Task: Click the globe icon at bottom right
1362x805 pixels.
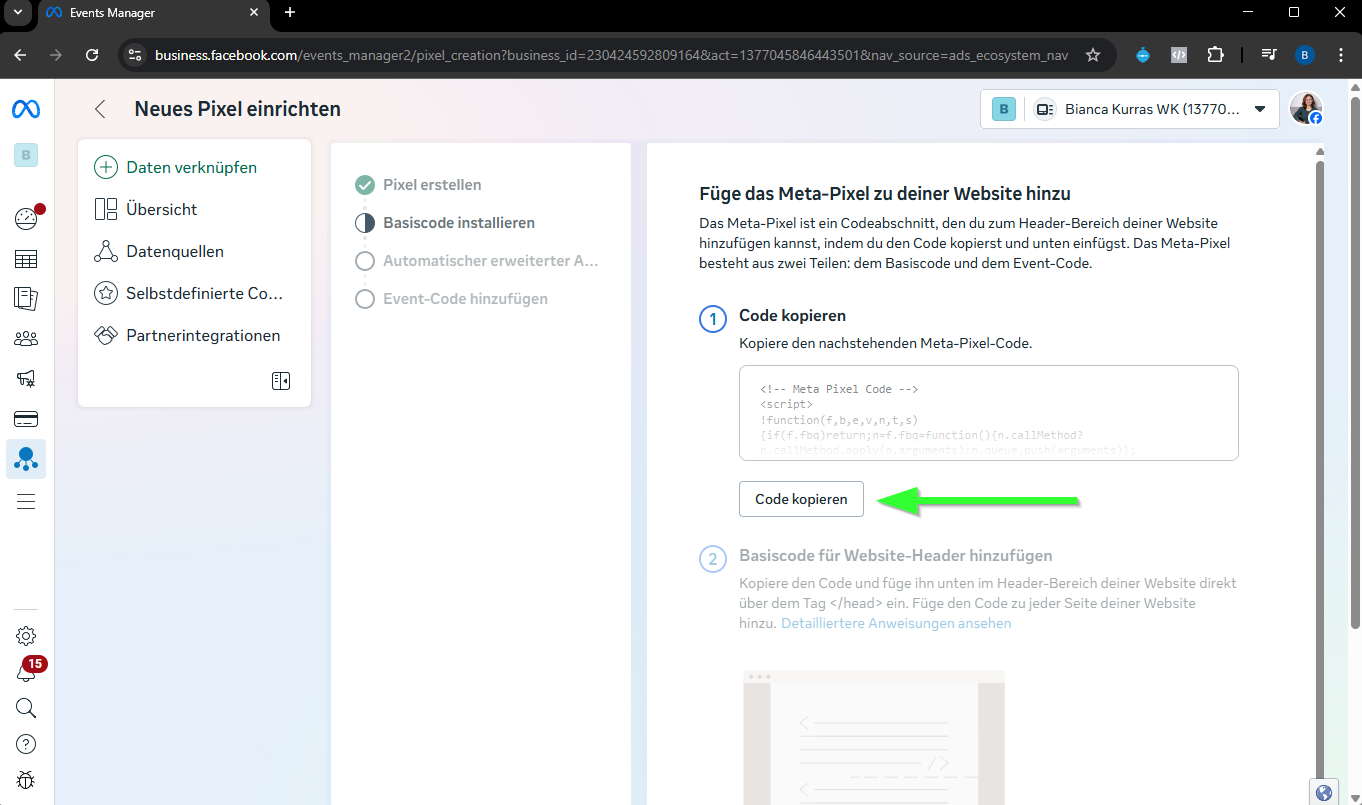Action: click(1325, 793)
